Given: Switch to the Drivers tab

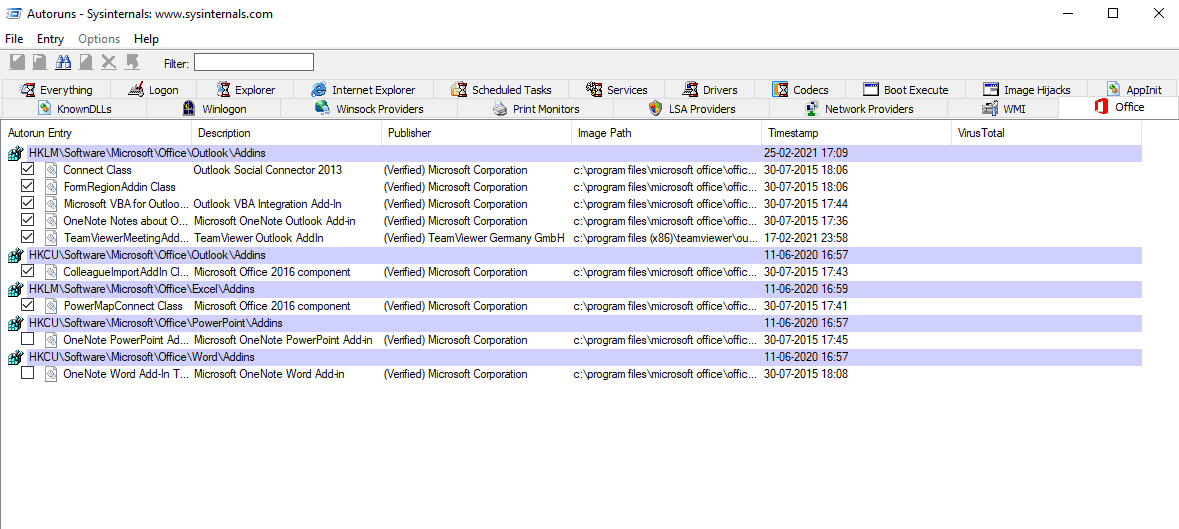Looking at the screenshot, I should coord(710,89).
